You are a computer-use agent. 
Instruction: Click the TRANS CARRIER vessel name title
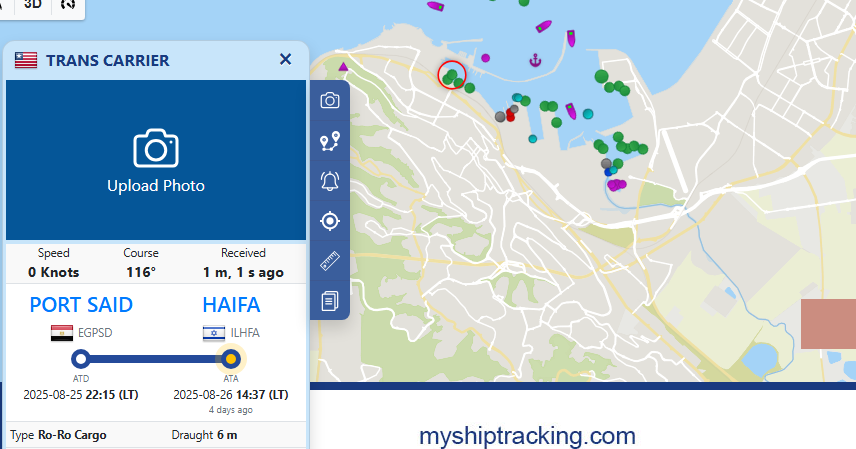point(108,61)
